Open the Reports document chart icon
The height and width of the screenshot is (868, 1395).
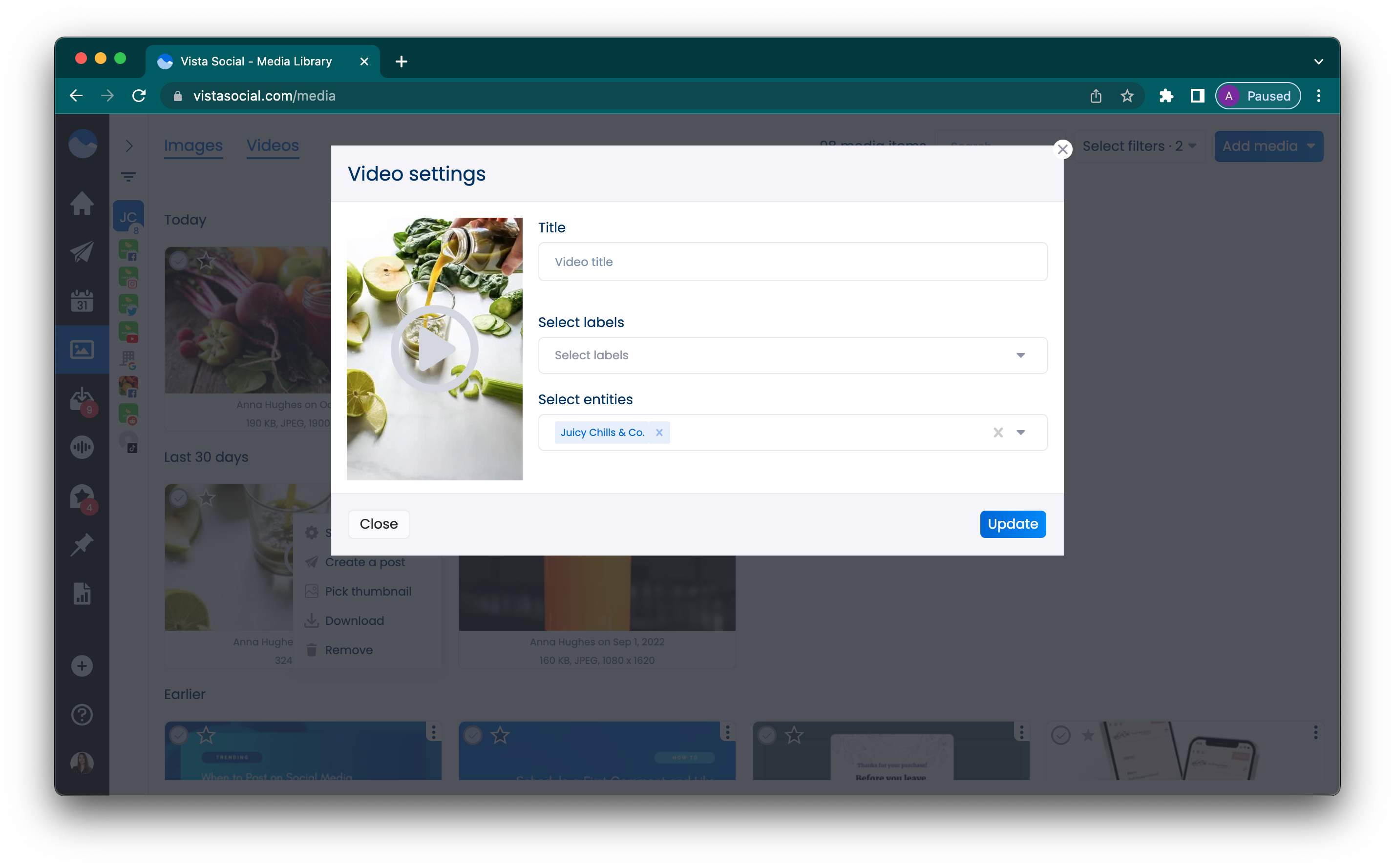tap(82, 594)
